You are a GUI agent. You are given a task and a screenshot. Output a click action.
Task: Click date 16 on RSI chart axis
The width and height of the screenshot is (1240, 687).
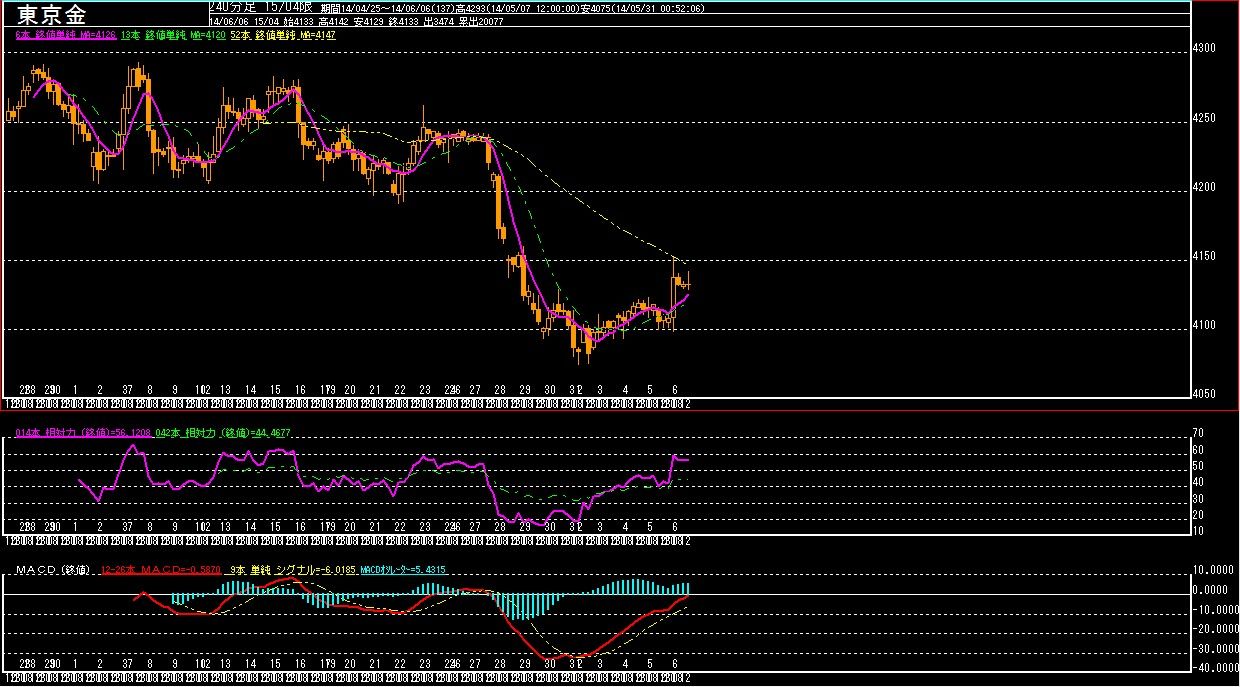[300, 526]
